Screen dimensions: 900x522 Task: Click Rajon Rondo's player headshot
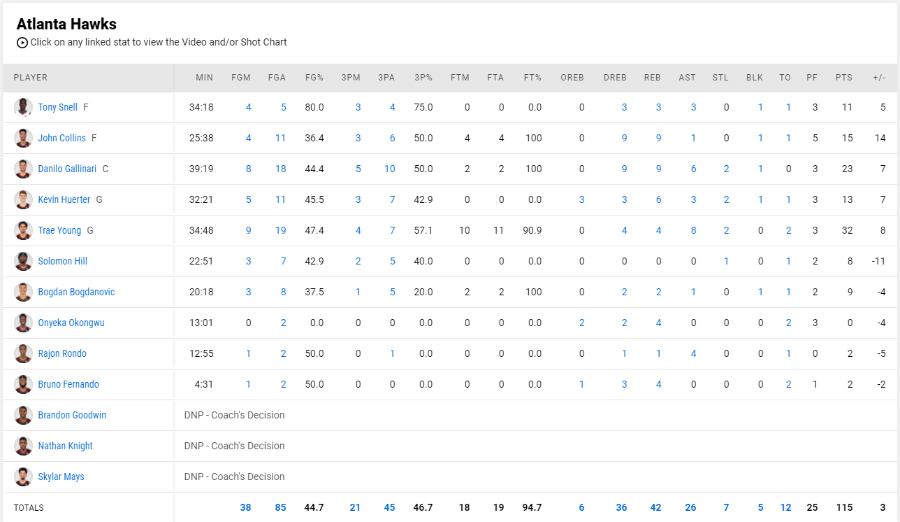pyautogui.click(x=23, y=354)
